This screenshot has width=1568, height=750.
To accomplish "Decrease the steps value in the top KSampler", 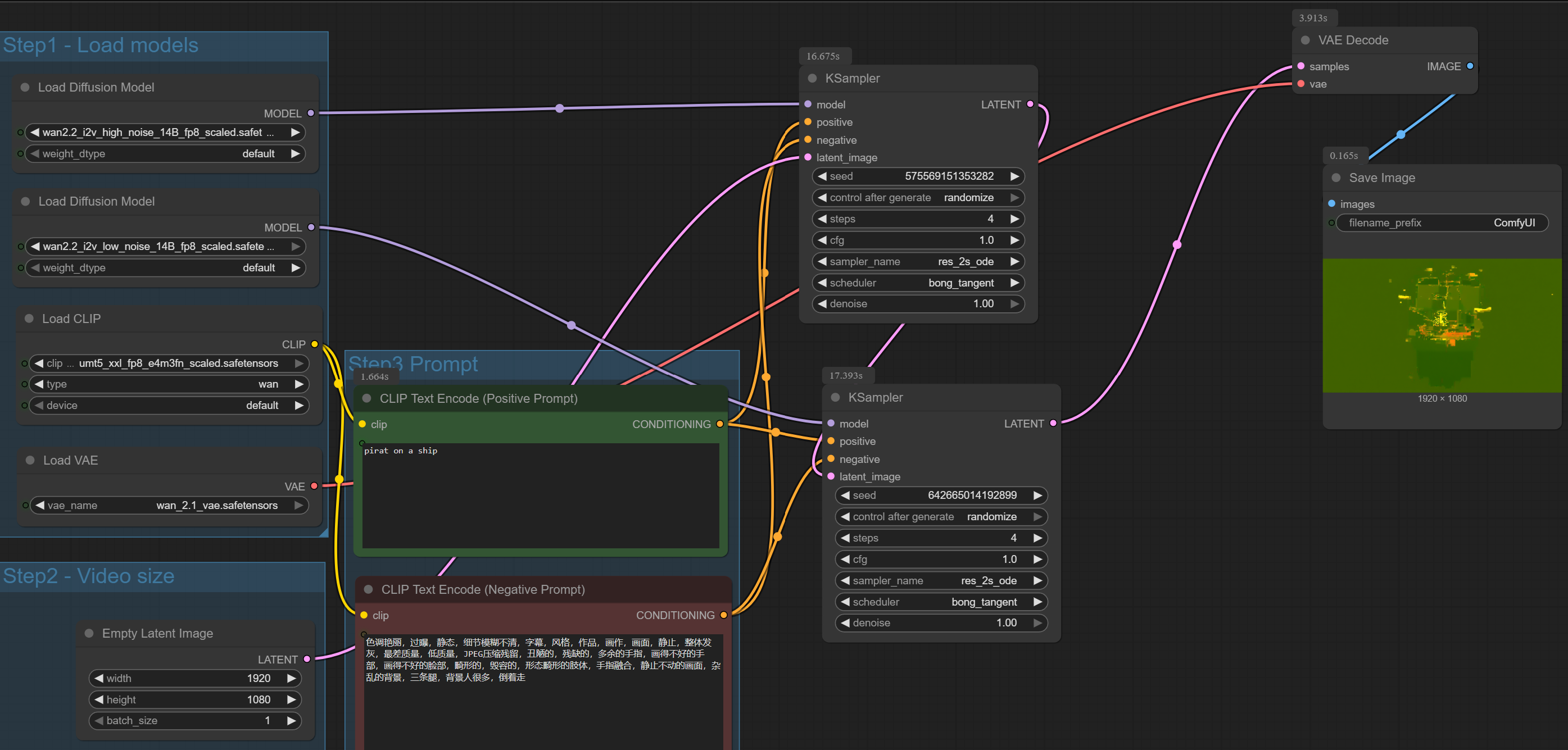I will pyautogui.click(x=822, y=219).
